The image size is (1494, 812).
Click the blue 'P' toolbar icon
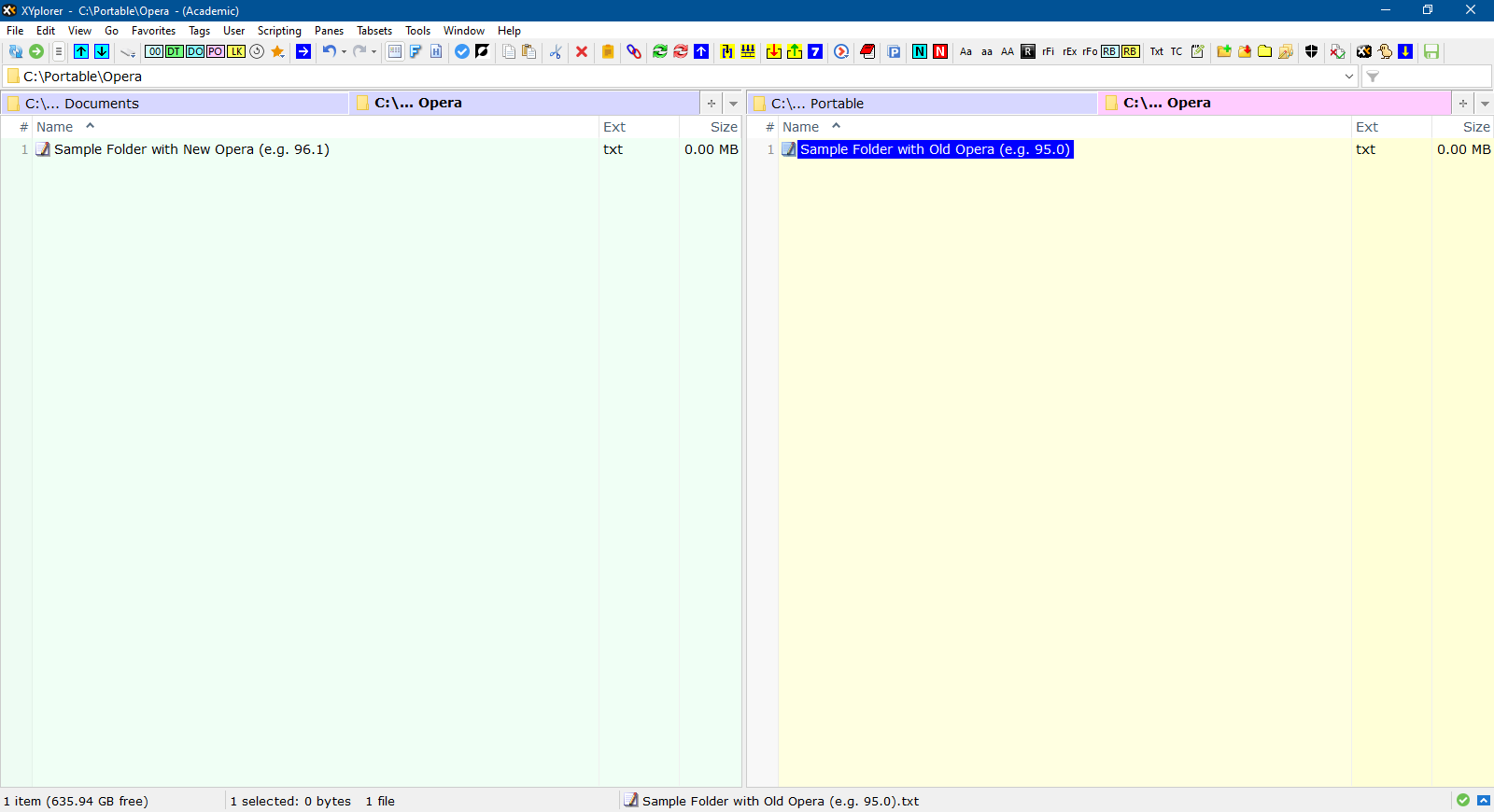pos(894,51)
